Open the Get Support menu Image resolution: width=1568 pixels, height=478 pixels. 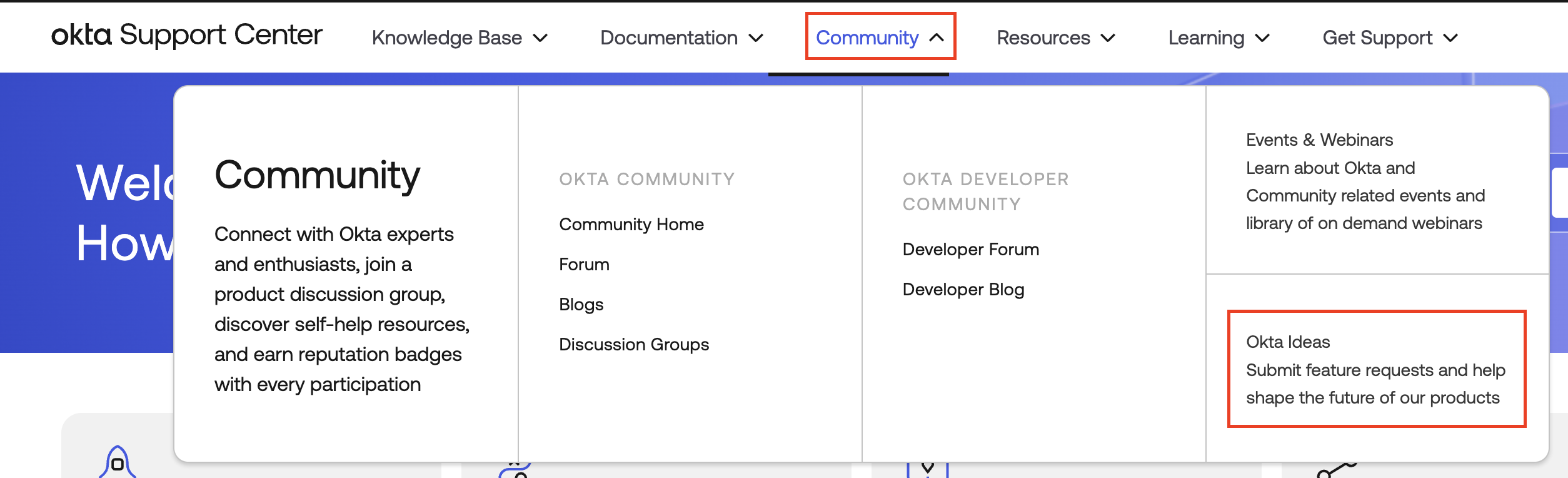1390,38
